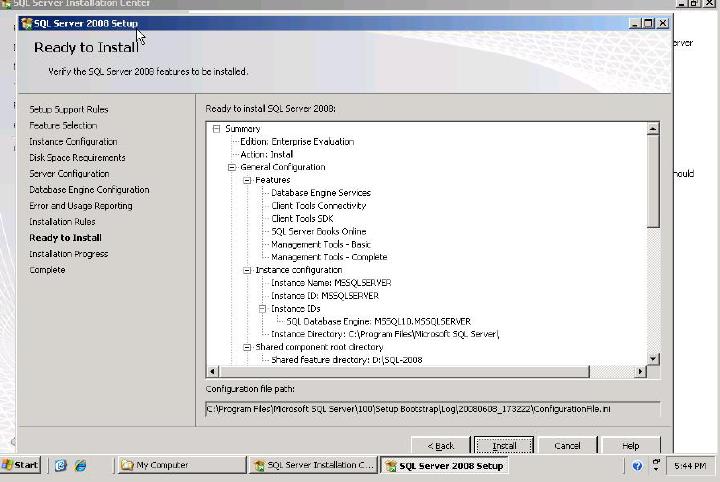Select Feature Selection step
720x482 pixels.
63,125
